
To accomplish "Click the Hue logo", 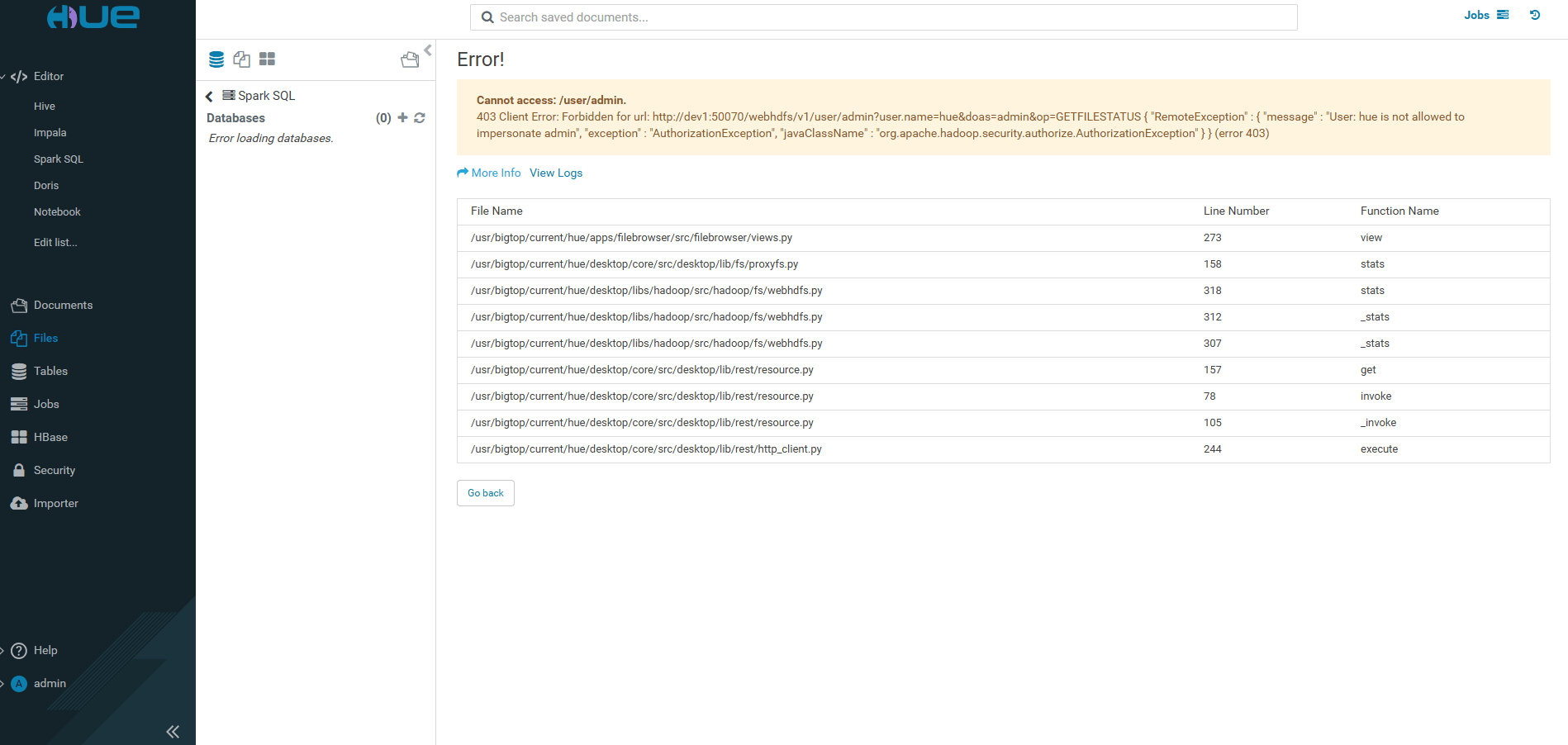I will (93, 17).
